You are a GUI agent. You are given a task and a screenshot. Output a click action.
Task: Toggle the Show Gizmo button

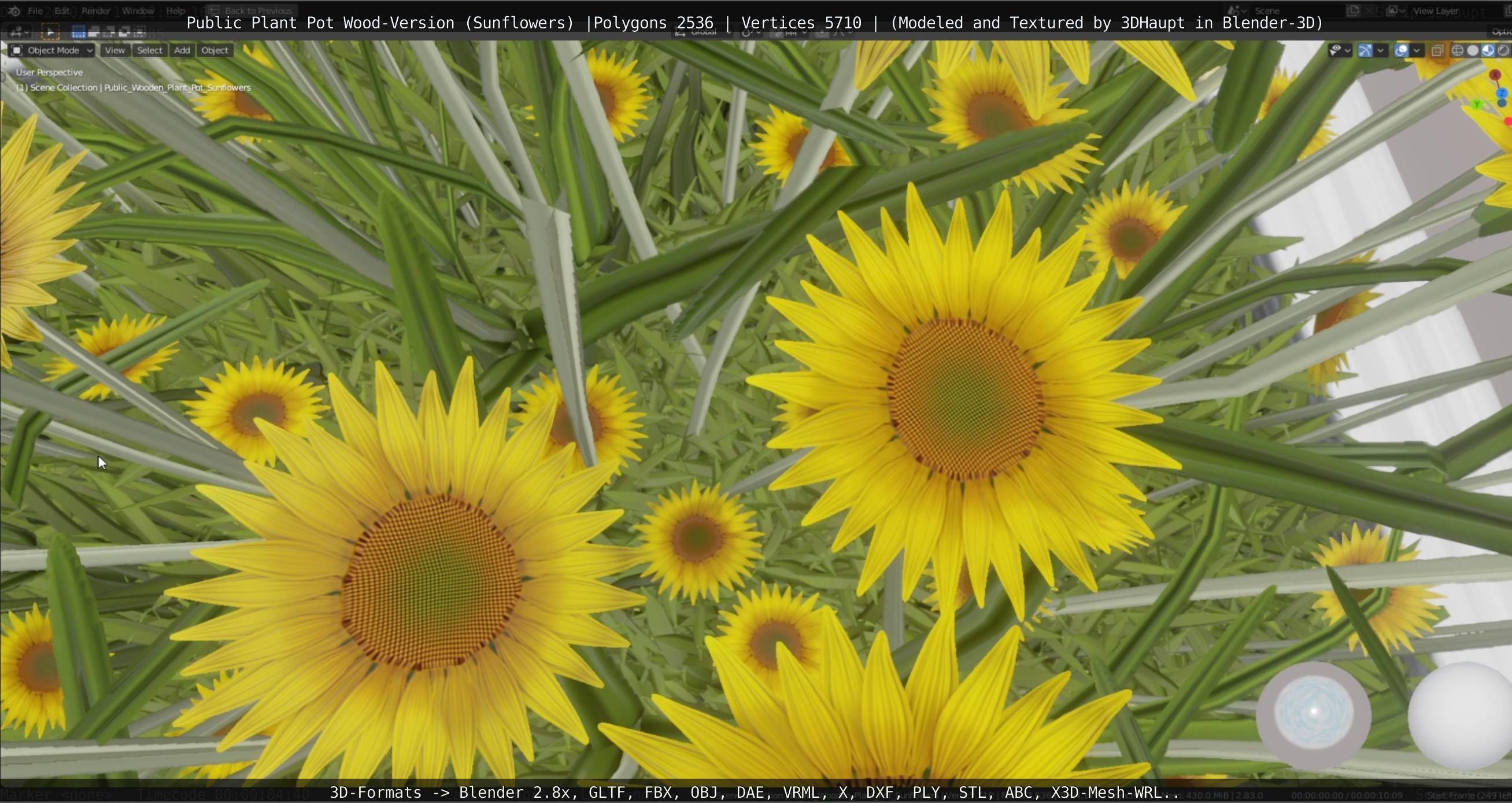click(1365, 50)
